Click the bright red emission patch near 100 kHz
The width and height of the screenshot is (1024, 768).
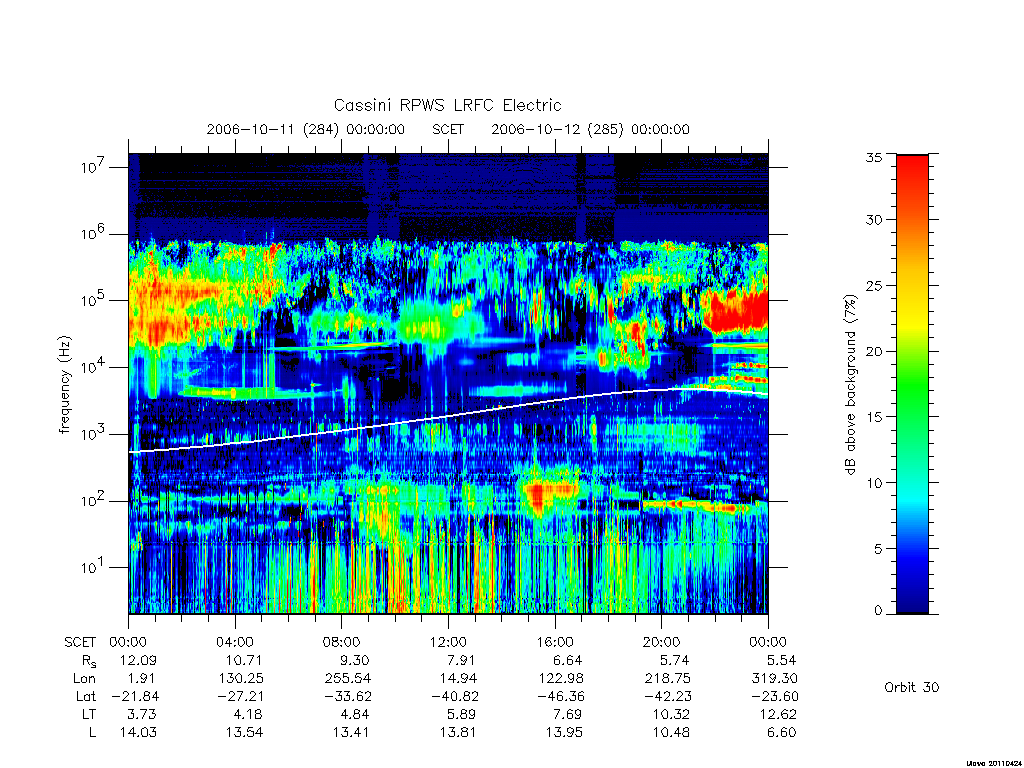[735, 311]
